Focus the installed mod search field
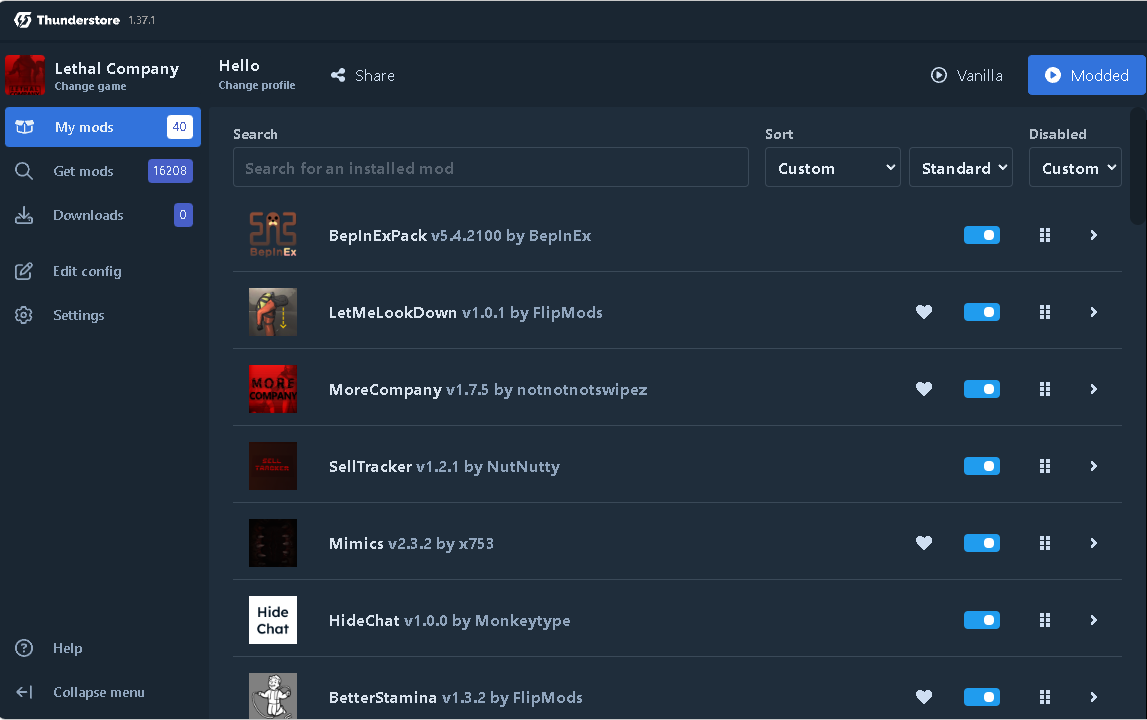The image size is (1147, 720). (x=491, y=168)
